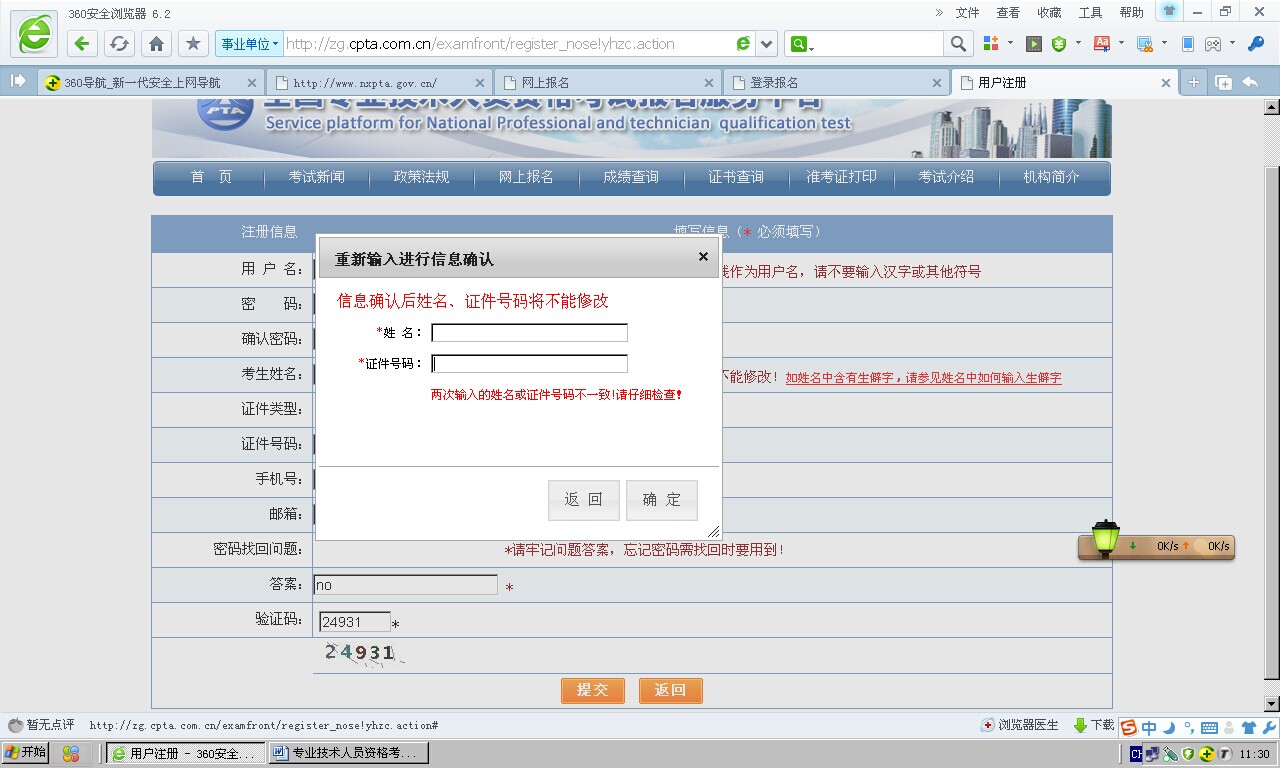
Task: Expand the arrow next to translation icon
Action: (x=1121, y=44)
